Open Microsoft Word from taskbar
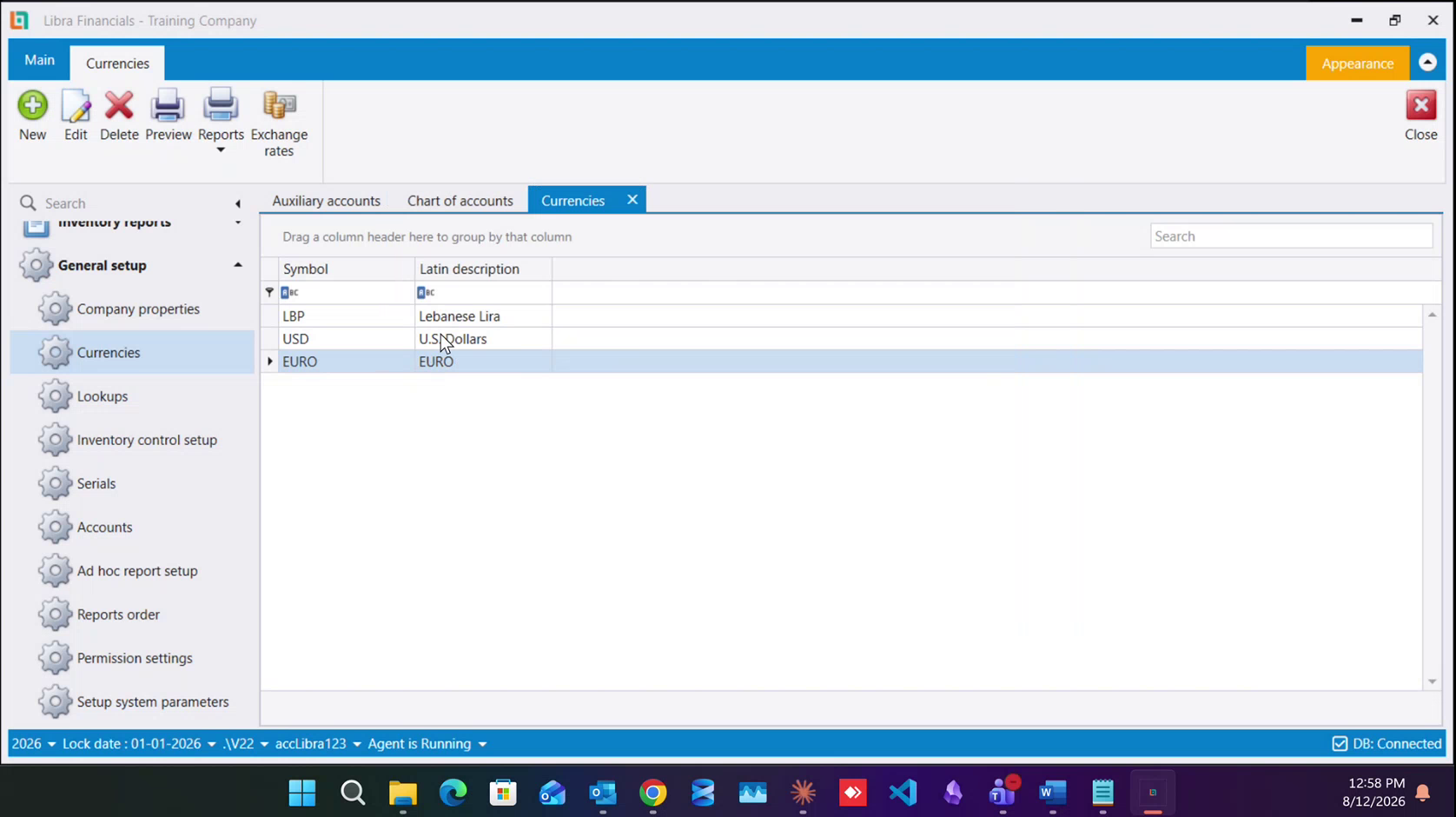This screenshot has height=817, width=1456. pos(1052,793)
